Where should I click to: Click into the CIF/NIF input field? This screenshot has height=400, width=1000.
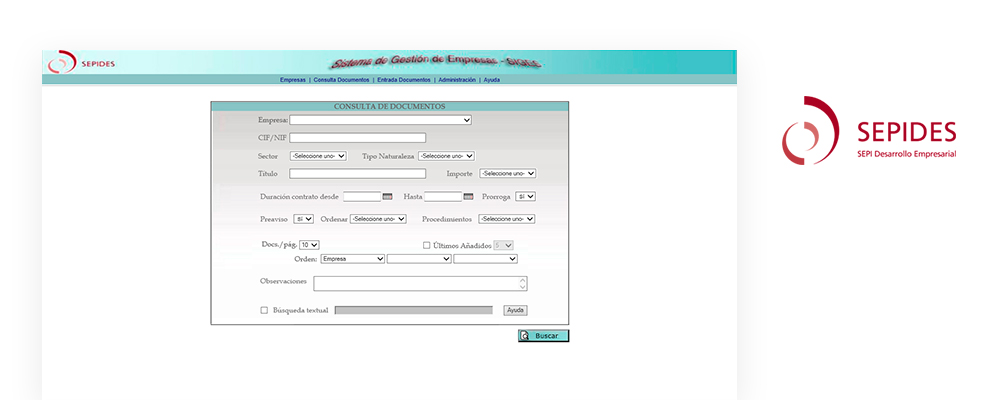[357, 138]
